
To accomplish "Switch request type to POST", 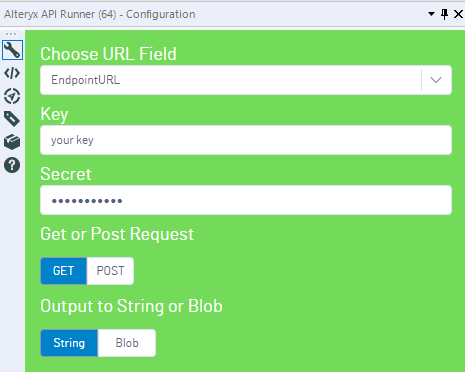I will click(x=110, y=271).
